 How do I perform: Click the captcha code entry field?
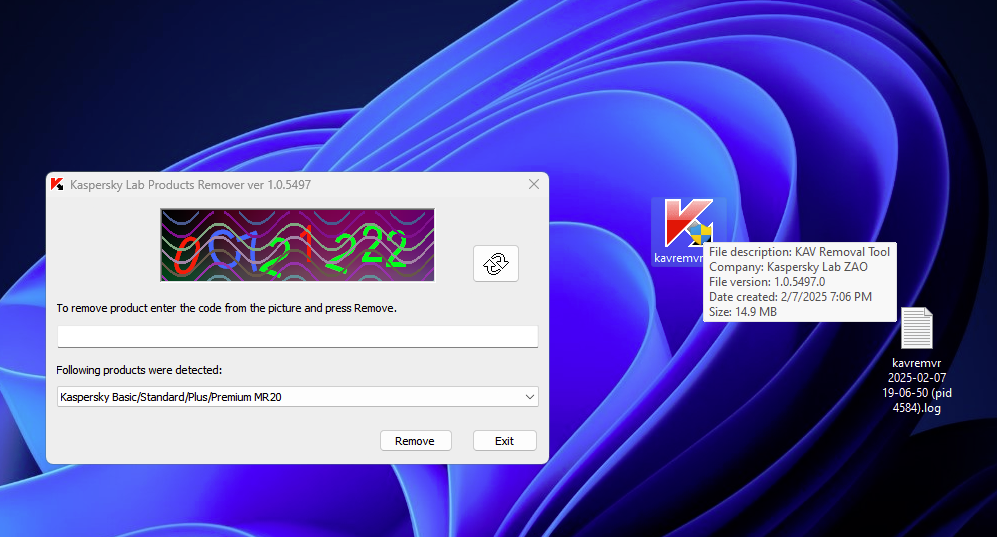(298, 336)
